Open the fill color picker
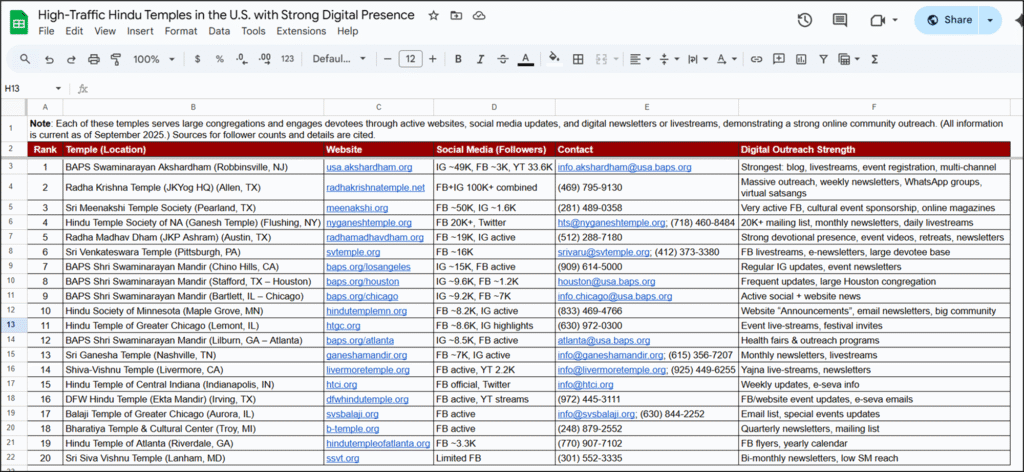Image resolution: width=1024 pixels, height=472 pixels. (x=555, y=59)
